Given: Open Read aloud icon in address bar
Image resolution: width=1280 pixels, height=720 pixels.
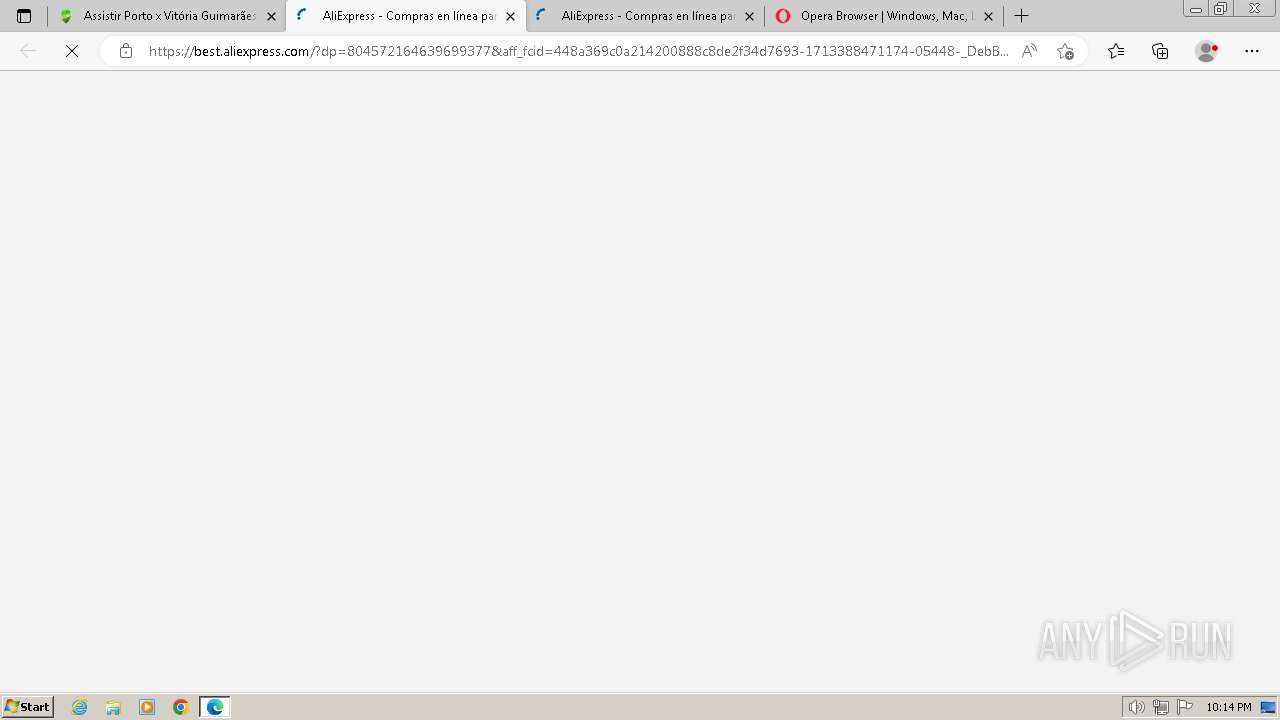Looking at the screenshot, I should [x=1029, y=51].
